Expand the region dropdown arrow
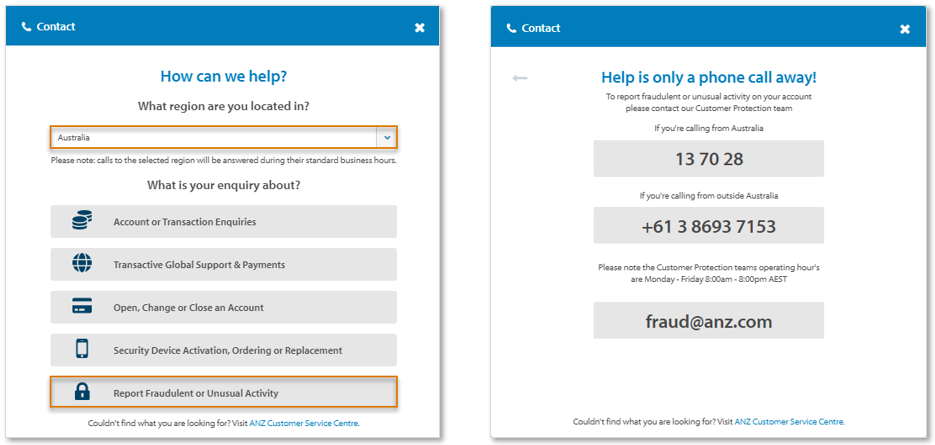This screenshot has height=445, width=935. (387, 137)
